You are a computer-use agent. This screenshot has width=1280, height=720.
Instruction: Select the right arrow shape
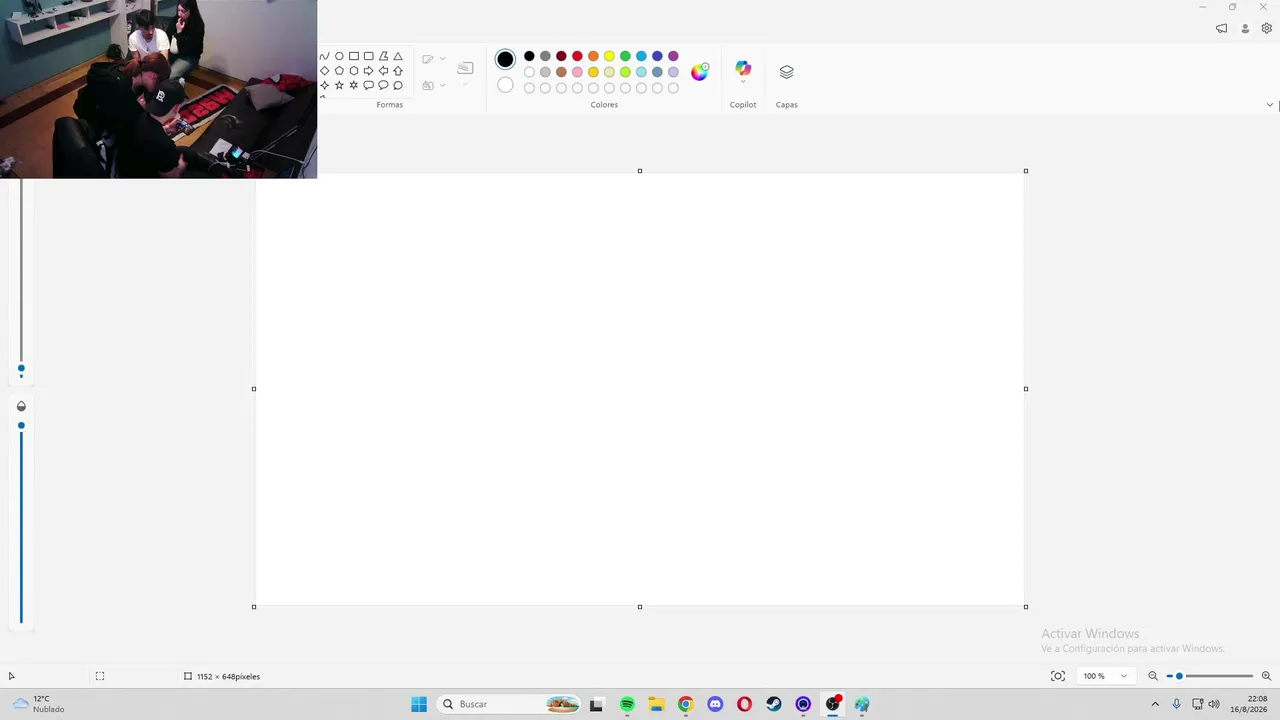coord(369,71)
